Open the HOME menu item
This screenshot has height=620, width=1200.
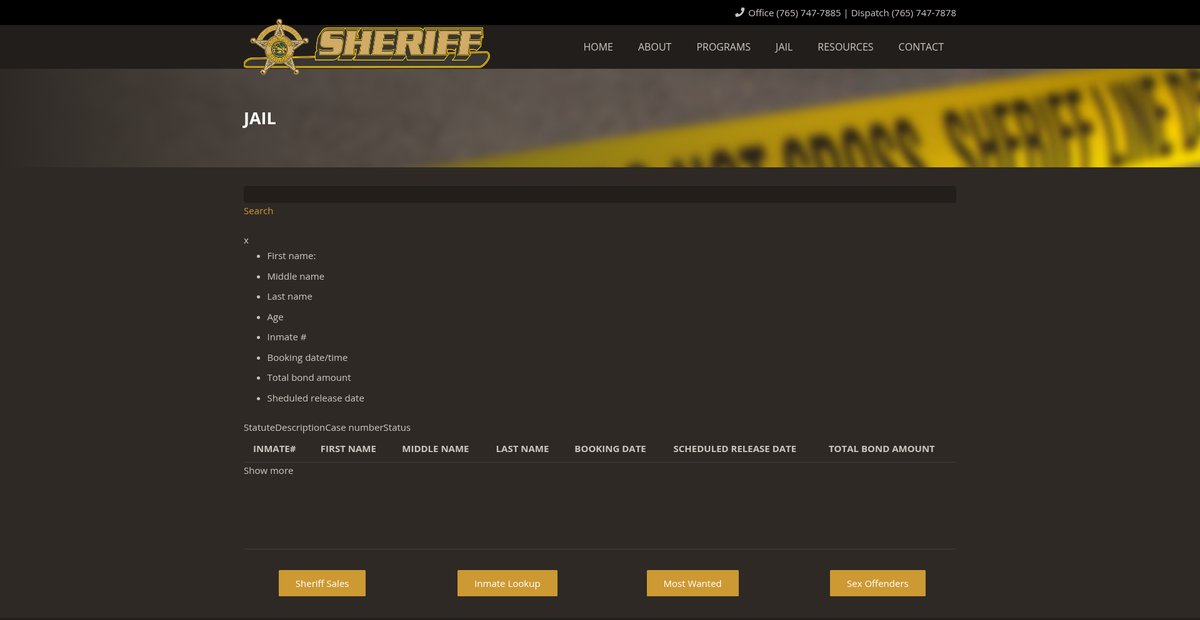598,47
